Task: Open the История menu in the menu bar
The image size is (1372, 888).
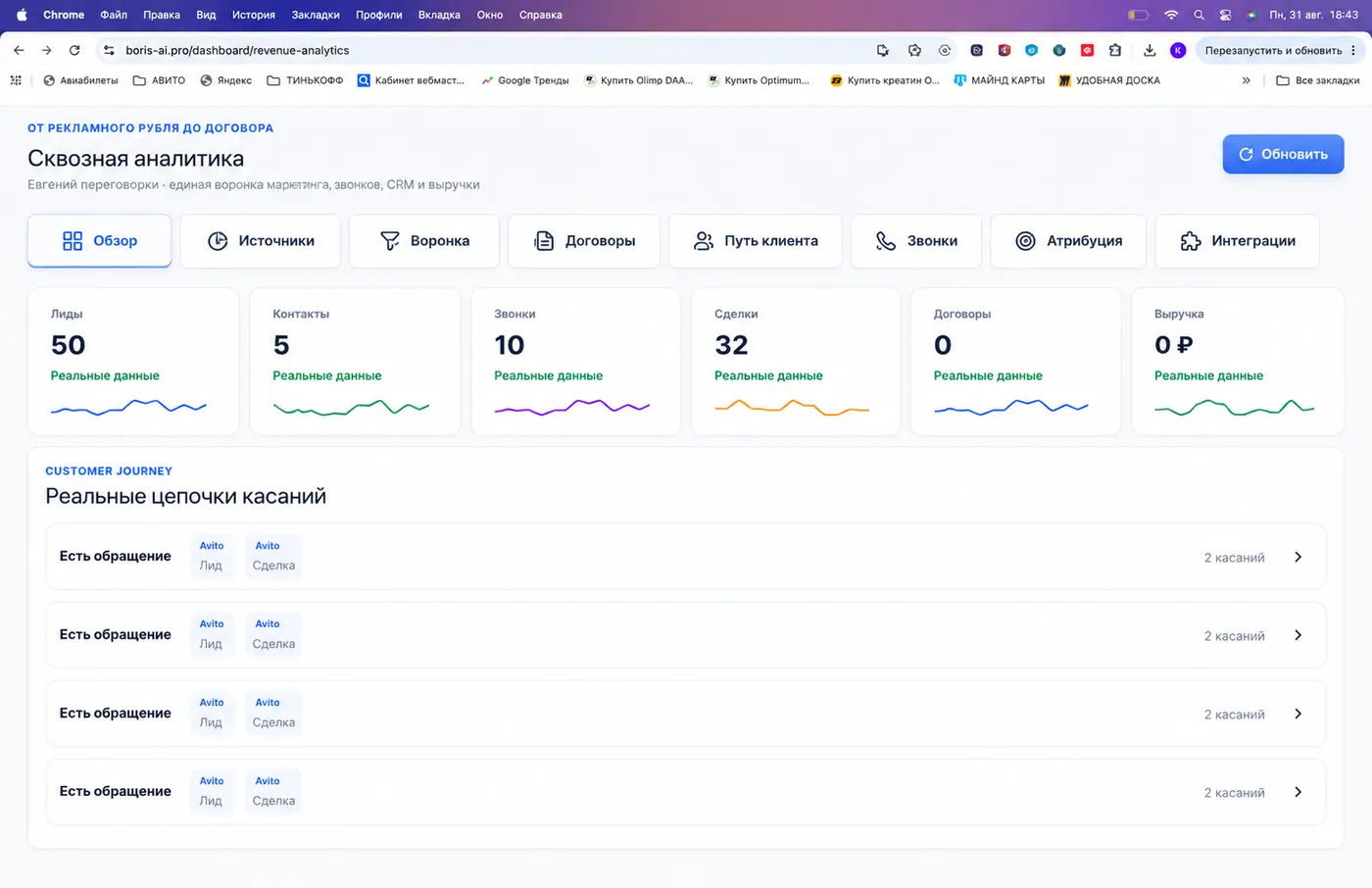Action: pos(254,15)
